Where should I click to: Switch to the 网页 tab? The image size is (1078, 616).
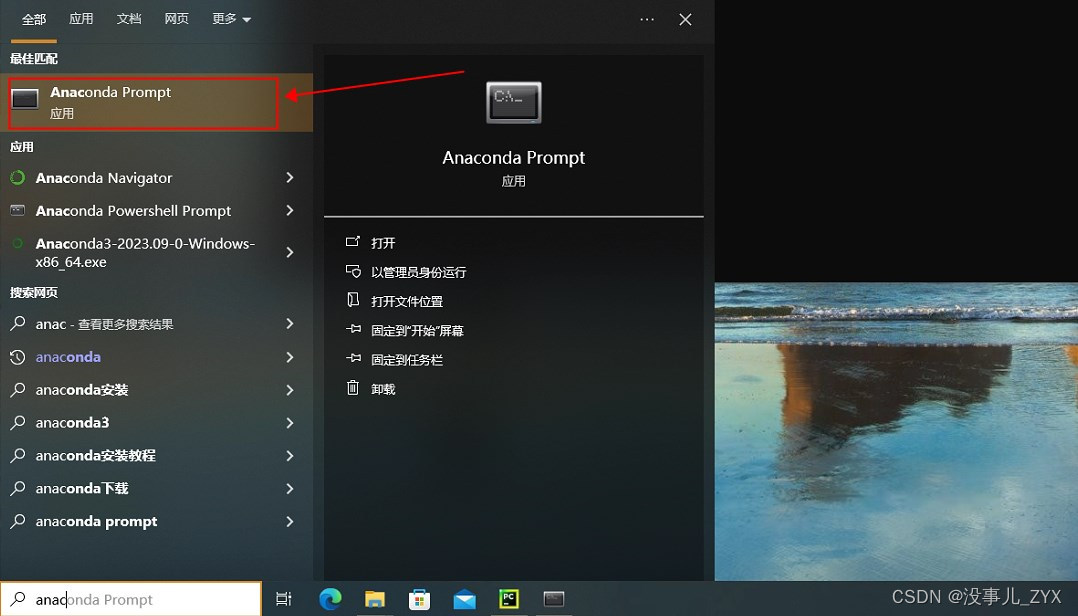[176, 19]
